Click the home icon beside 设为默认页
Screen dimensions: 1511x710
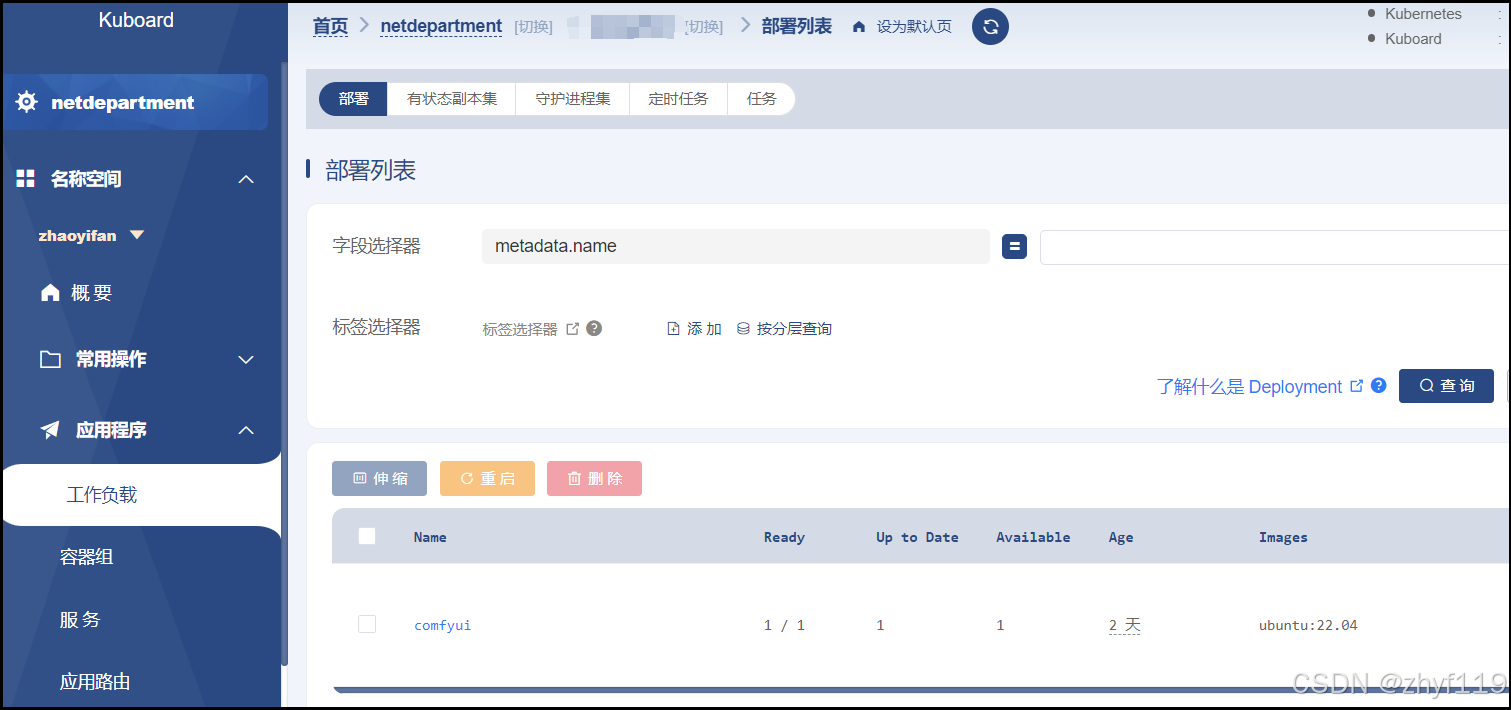click(x=859, y=27)
